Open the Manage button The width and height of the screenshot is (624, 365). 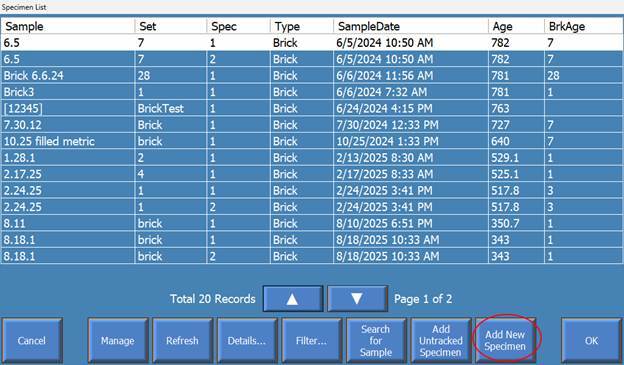pos(118,340)
